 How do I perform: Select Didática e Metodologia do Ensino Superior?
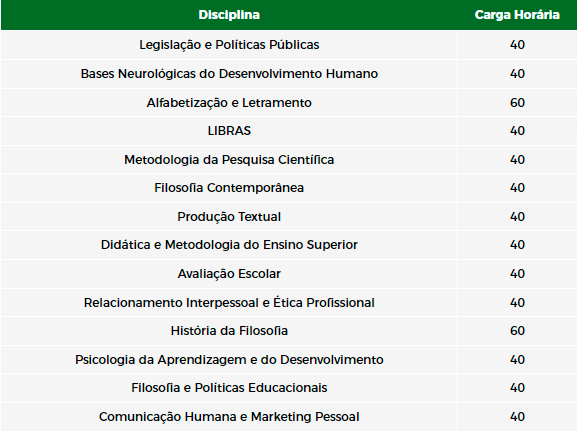pyautogui.click(x=229, y=245)
